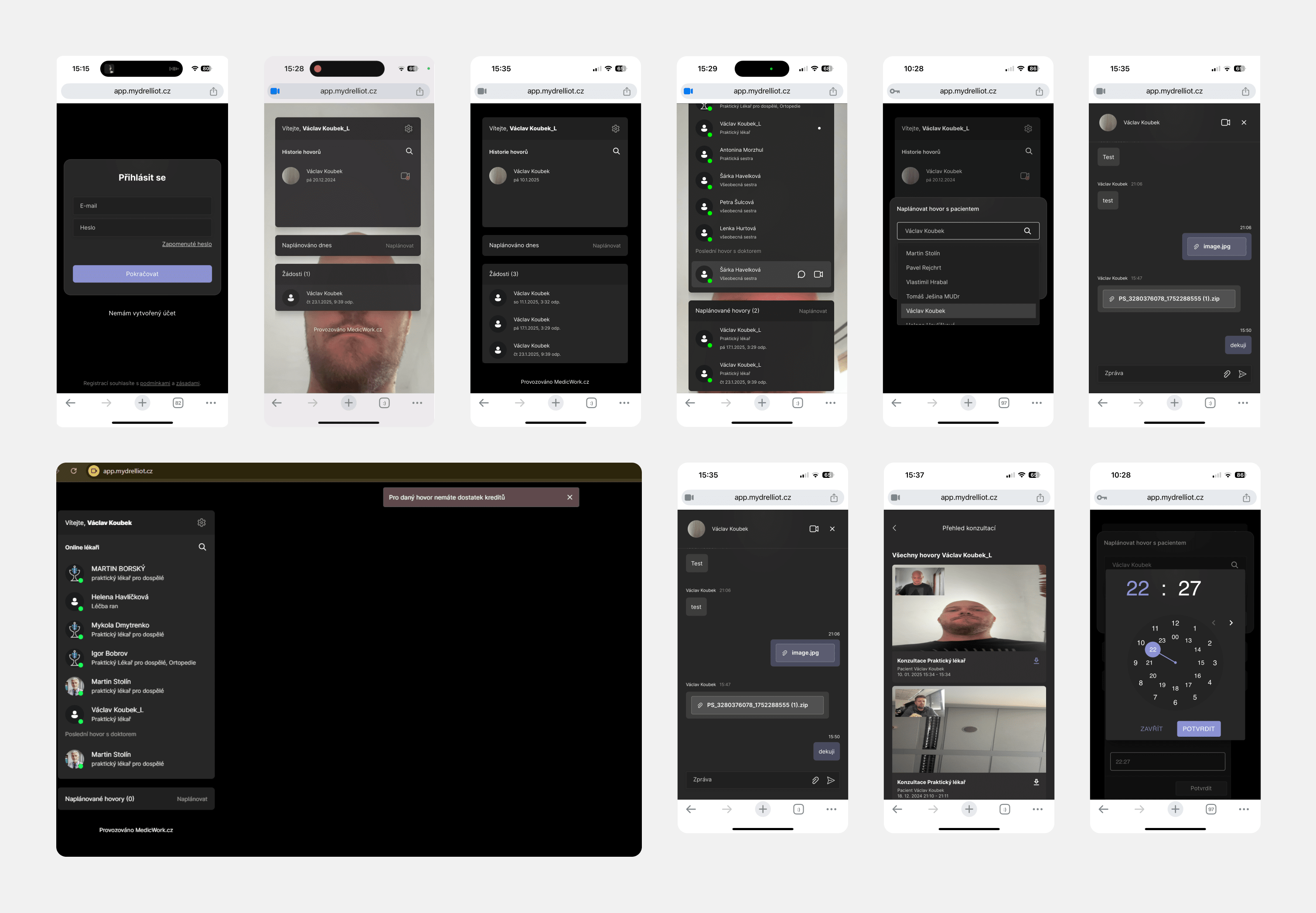Screen dimensions: 1316x913
Task: Focus the Heslo input field
Action: (143, 228)
